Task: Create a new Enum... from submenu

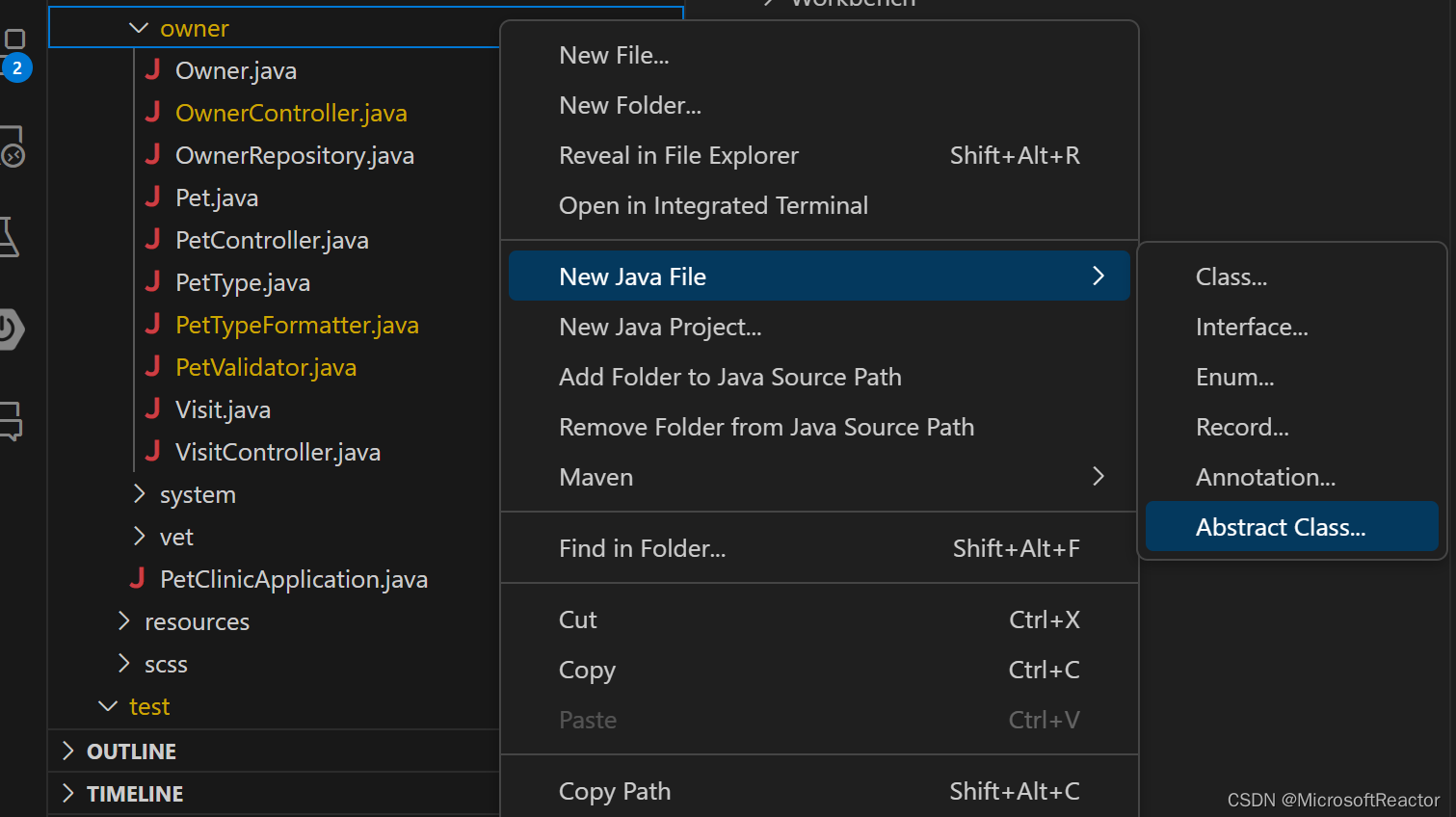Action: [x=1292, y=377]
